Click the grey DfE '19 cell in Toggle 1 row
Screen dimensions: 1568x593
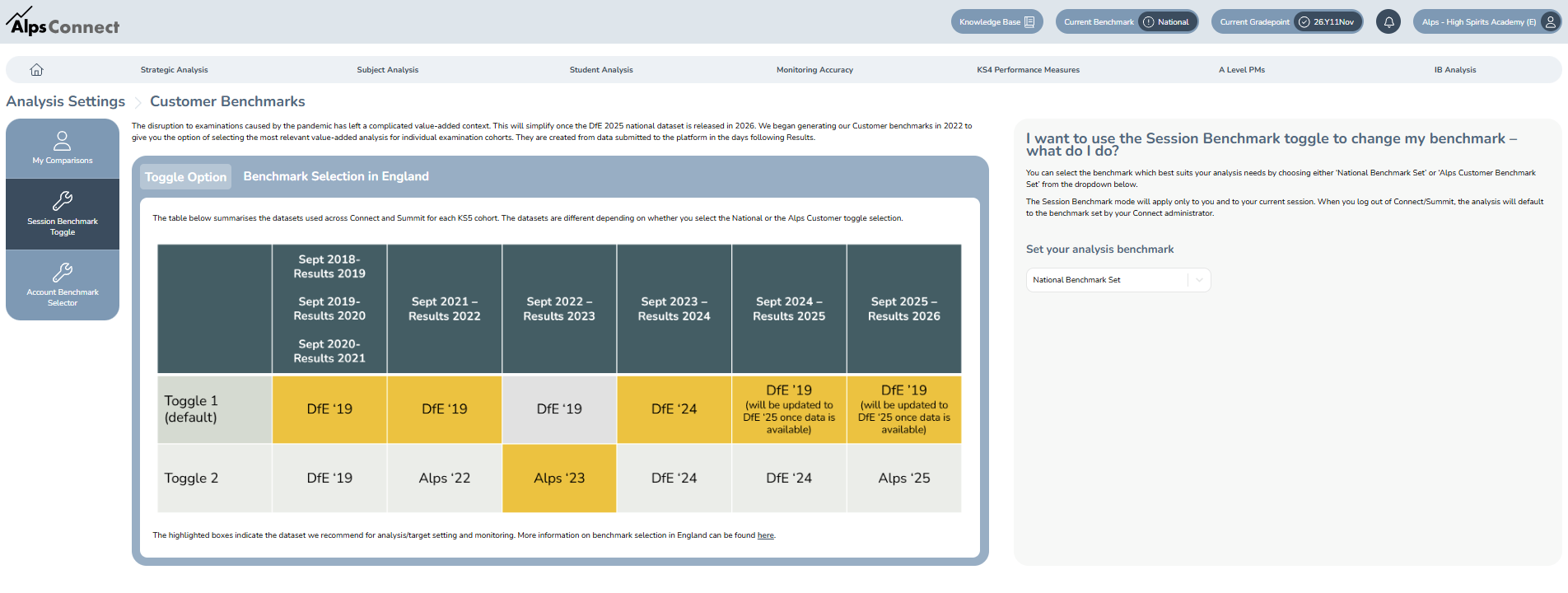click(x=559, y=409)
